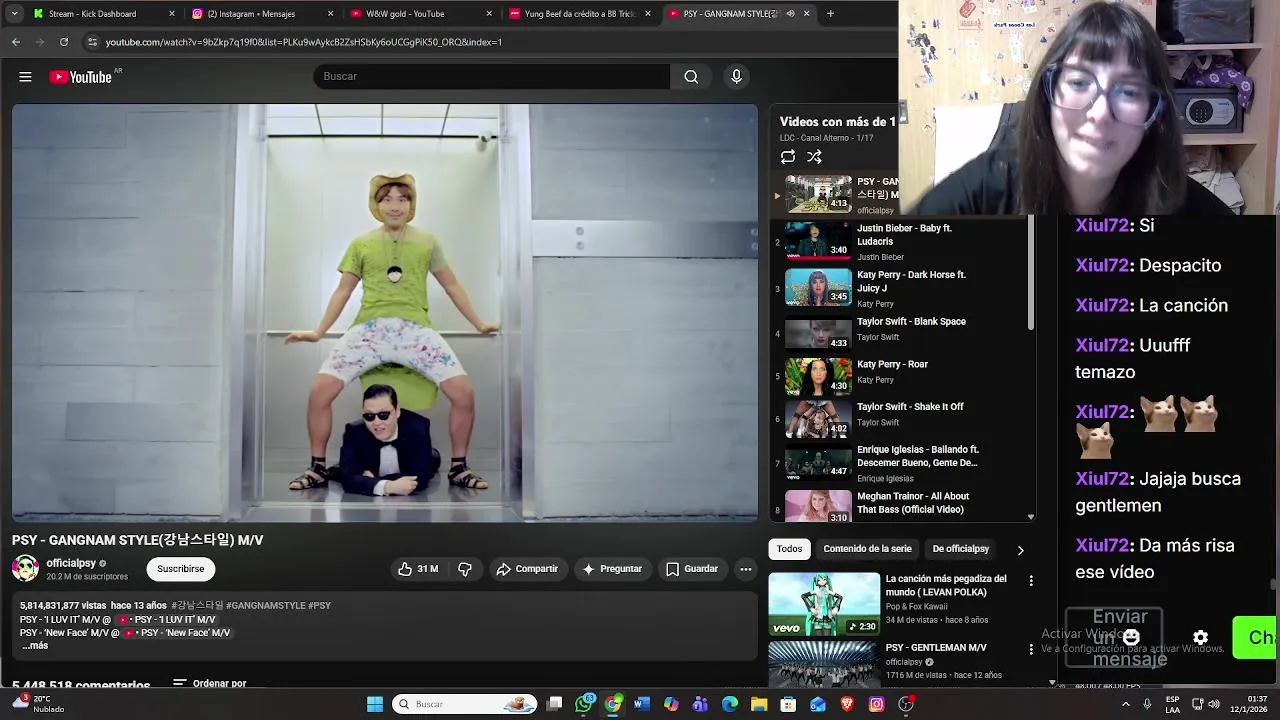
Task: Open weather widget 20°C Nublado
Action: tap(38, 704)
